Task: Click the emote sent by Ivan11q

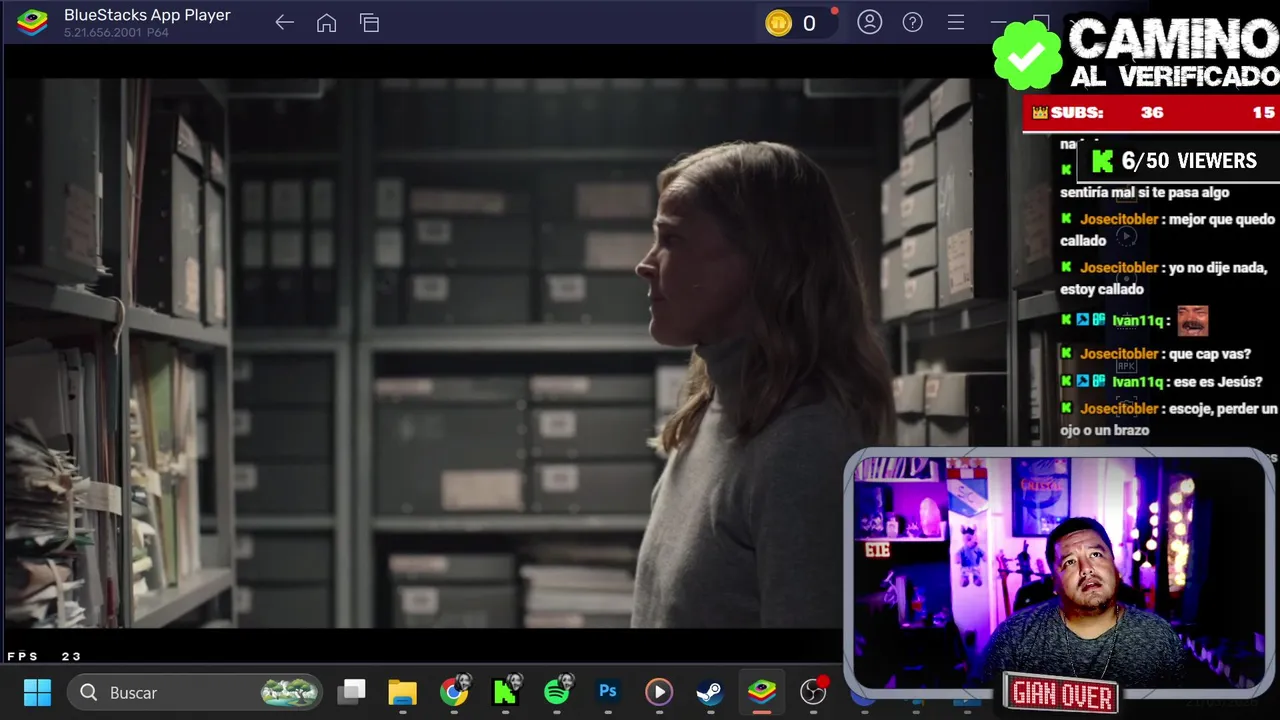Action: pyautogui.click(x=1192, y=320)
